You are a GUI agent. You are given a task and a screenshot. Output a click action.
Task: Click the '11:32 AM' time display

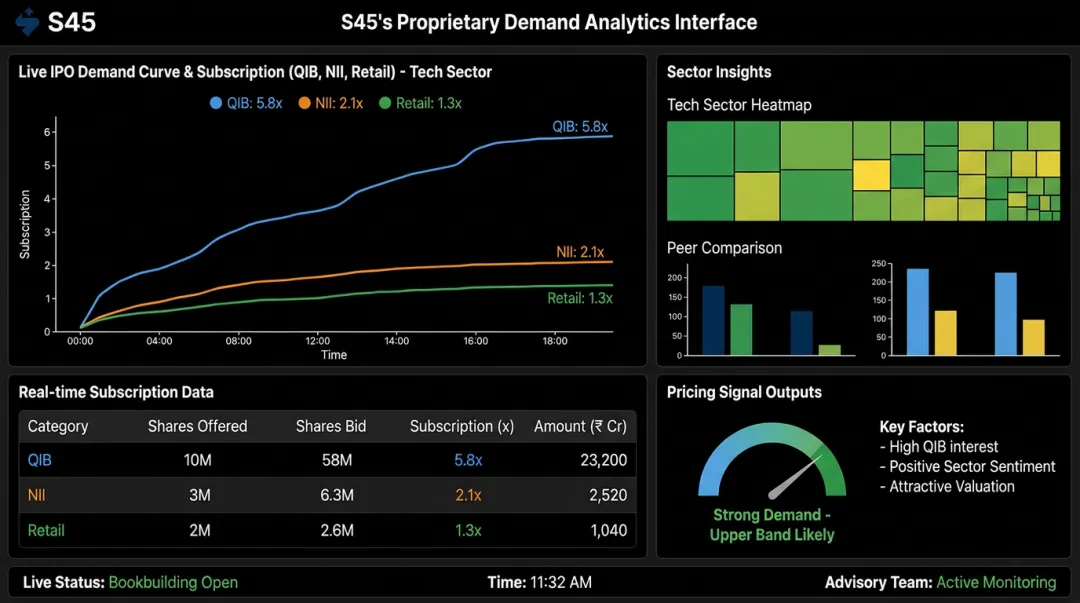point(561,583)
